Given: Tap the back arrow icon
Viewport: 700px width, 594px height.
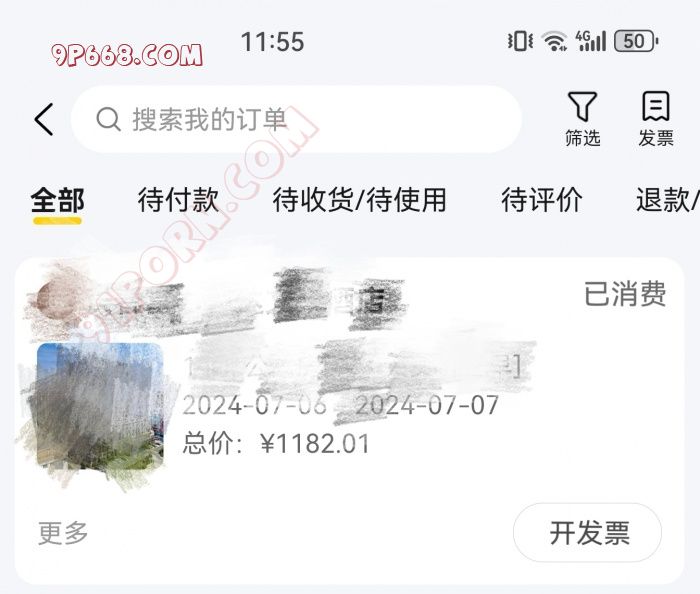Looking at the screenshot, I should click(x=44, y=119).
